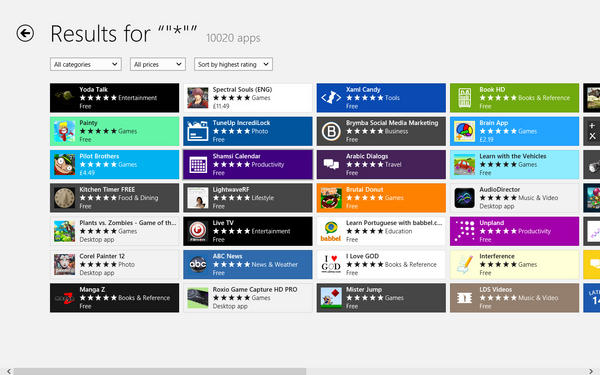Screen dimensions: 600x375
Task: Click the Business category on Brymba tile
Action: (x=396, y=131)
